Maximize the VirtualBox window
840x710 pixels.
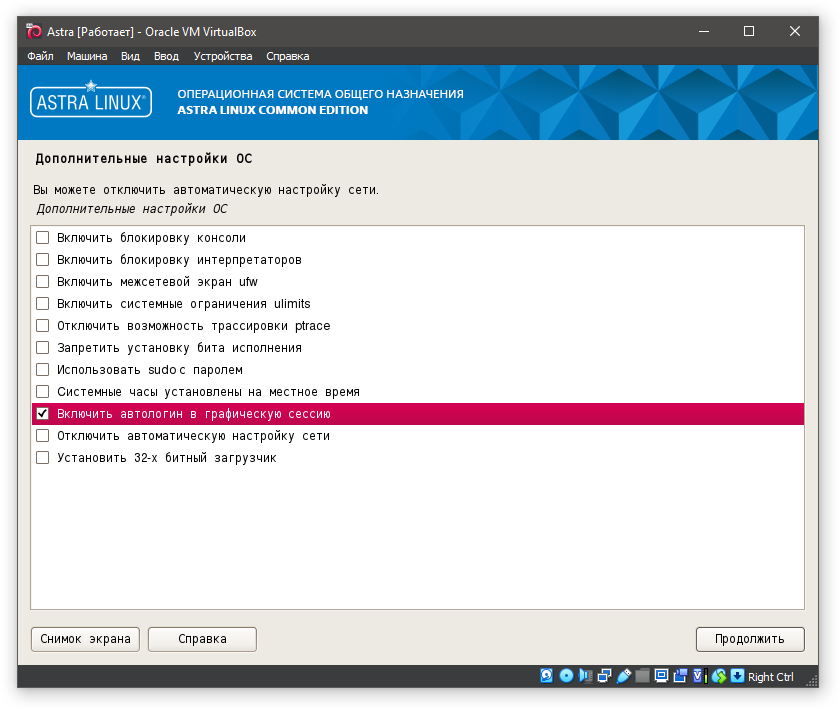coord(749,32)
